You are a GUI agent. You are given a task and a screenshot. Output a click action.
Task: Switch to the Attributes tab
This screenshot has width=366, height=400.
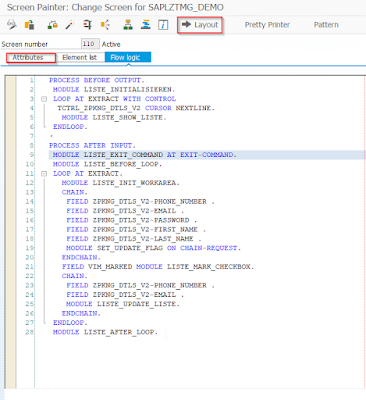[x=31, y=57]
